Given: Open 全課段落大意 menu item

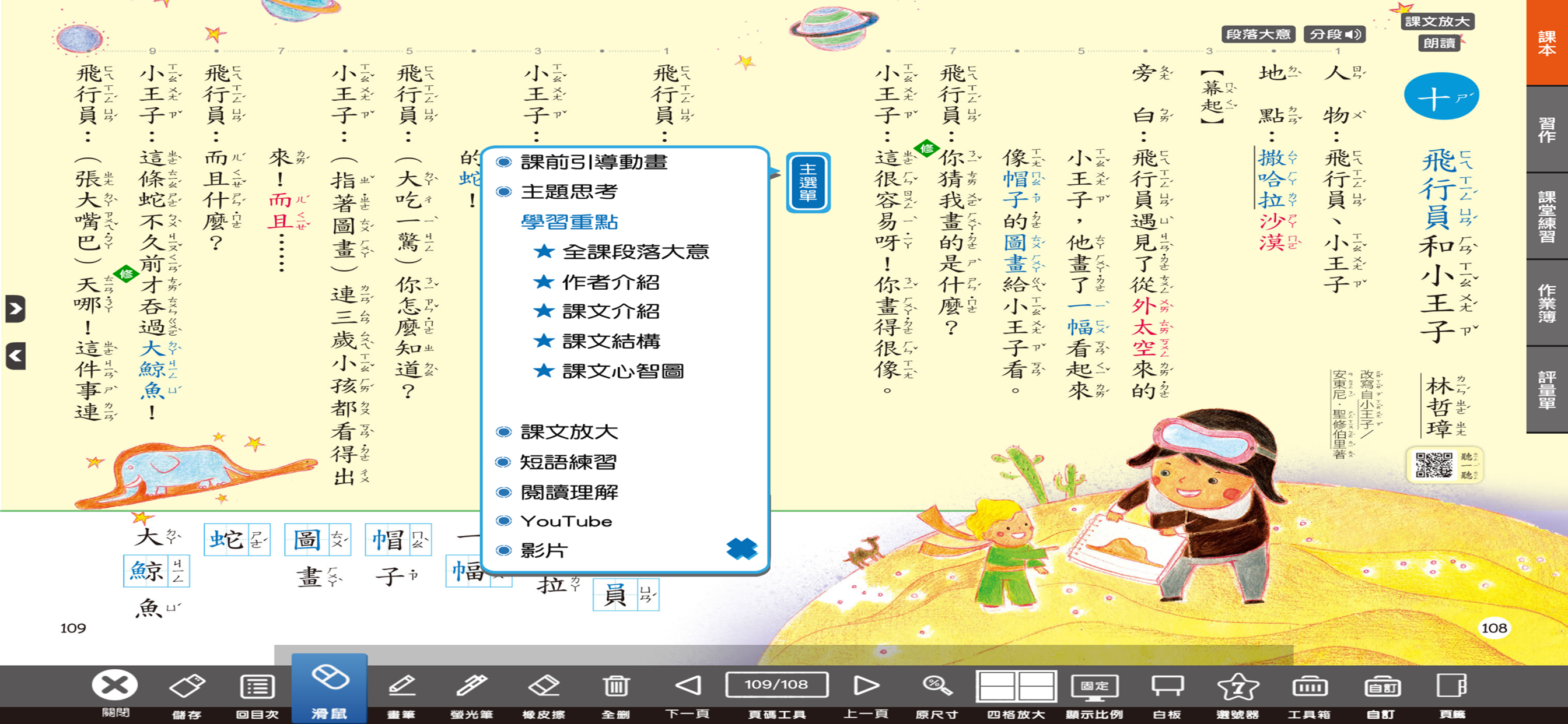Looking at the screenshot, I should tap(635, 251).
